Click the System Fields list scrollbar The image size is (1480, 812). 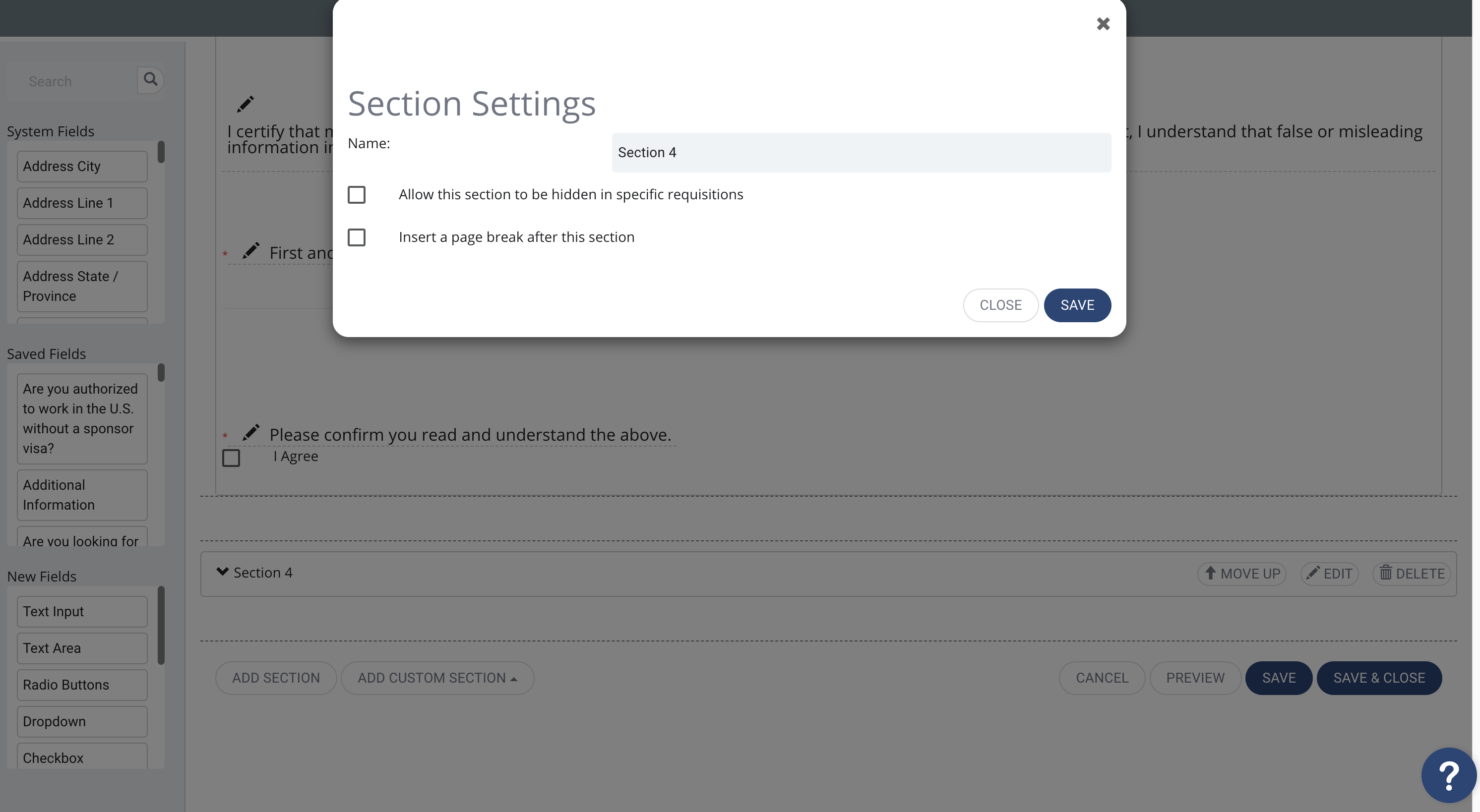pos(161,152)
